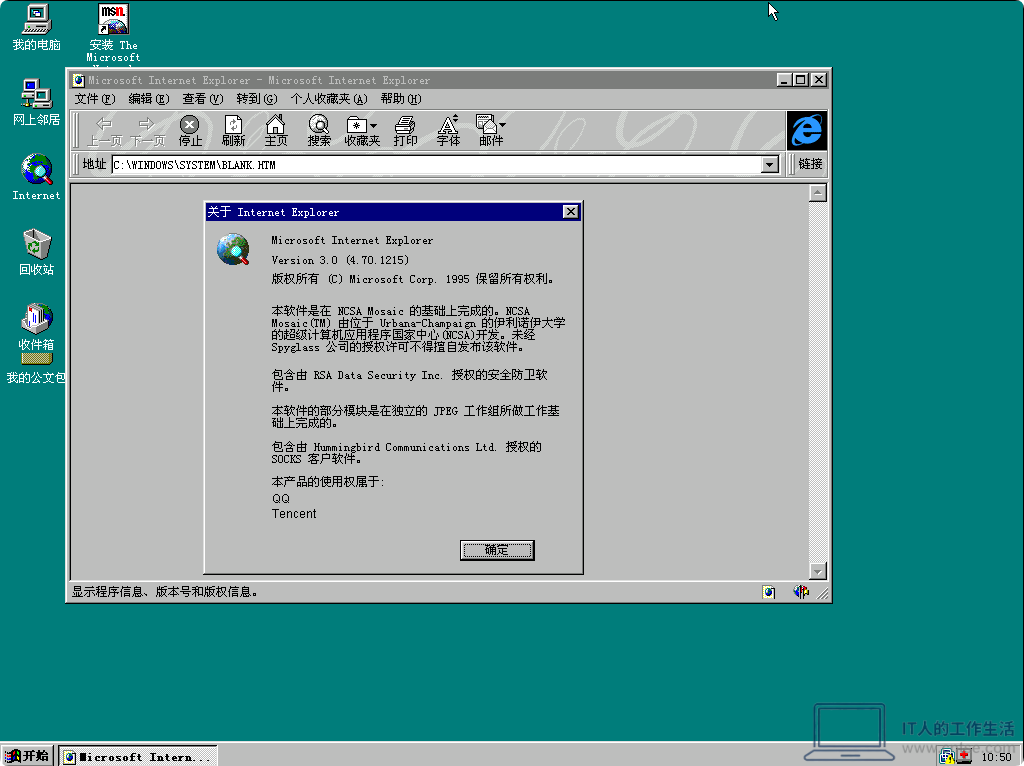This screenshot has height=766, width=1024.
Task: Open the Edit (编辑) menu
Action: tap(149, 99)
